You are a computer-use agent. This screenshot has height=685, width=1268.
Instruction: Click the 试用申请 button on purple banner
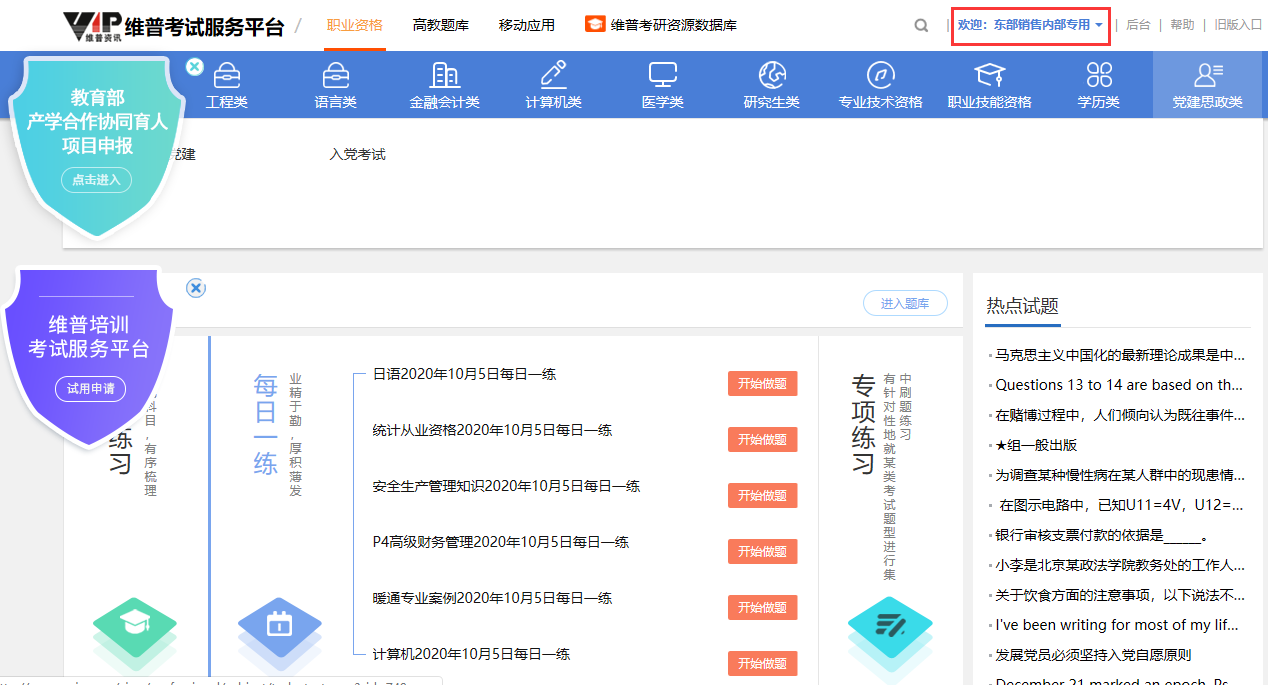tap(90, 389)
